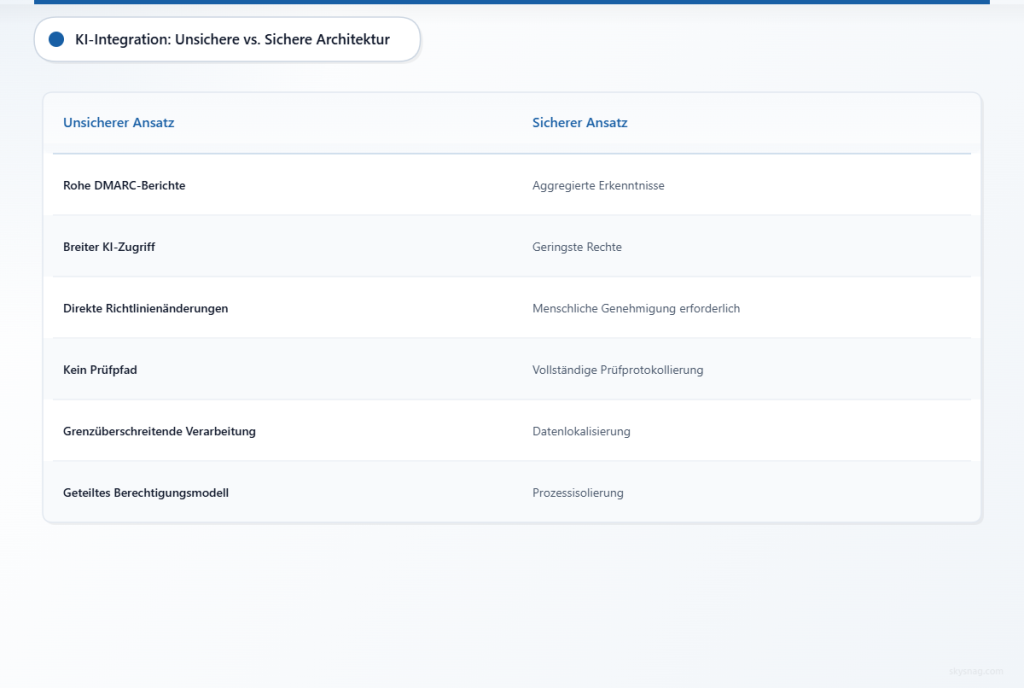Image resolution: width=1024 pixels, height=688 pixels.
Task: Select the title 'KI-Integration: Unsichere vs. Sichere Architektur'
Action: pos(232,39)
